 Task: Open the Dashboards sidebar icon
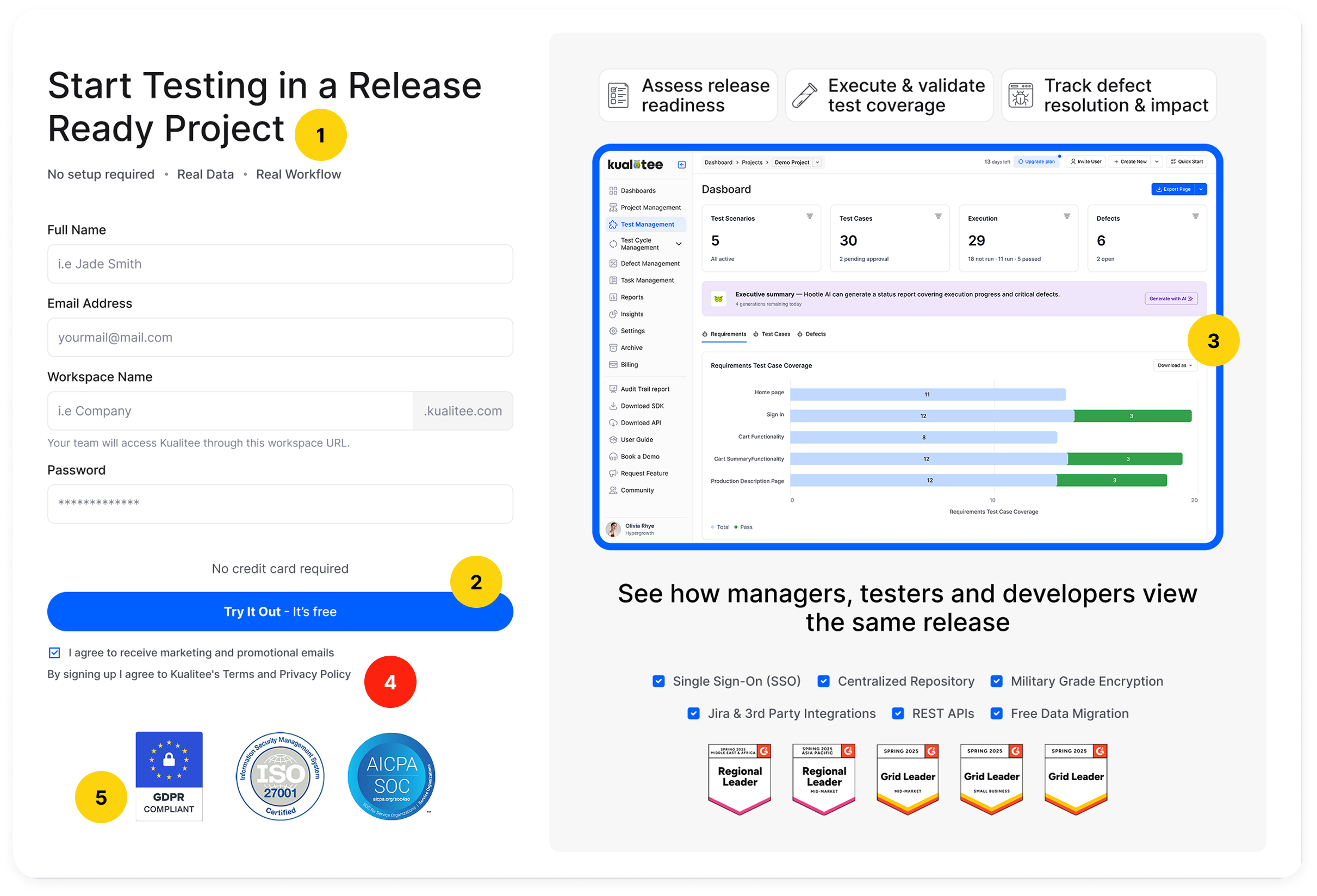click(613, 191)
